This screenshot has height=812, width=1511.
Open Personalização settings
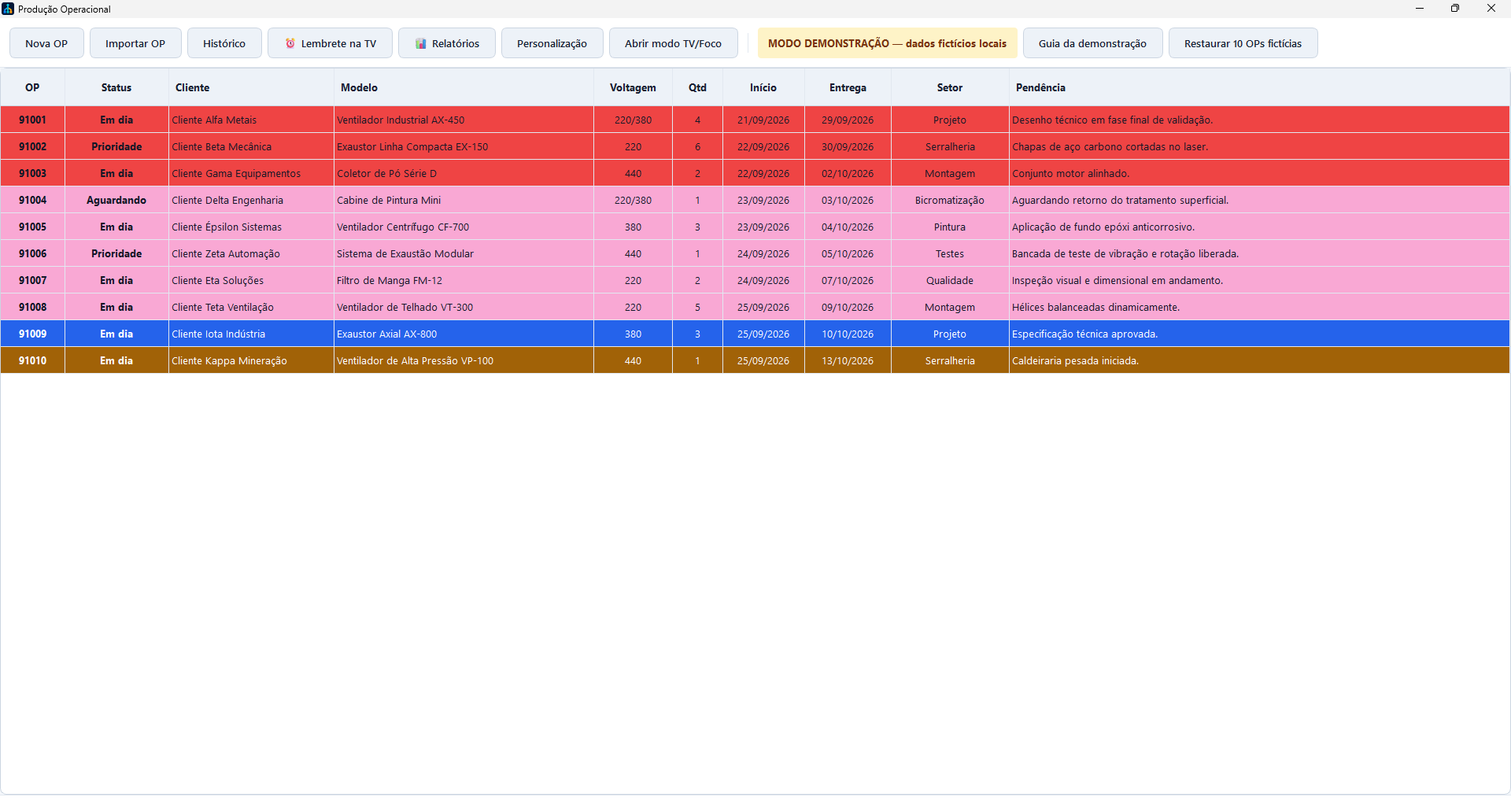tap(552, 43)
